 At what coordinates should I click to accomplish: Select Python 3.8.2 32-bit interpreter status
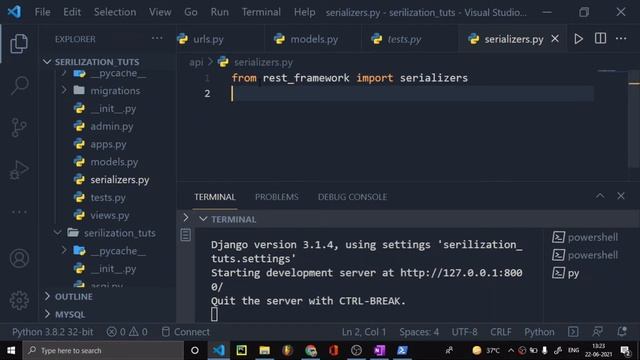tap(52, 332)
